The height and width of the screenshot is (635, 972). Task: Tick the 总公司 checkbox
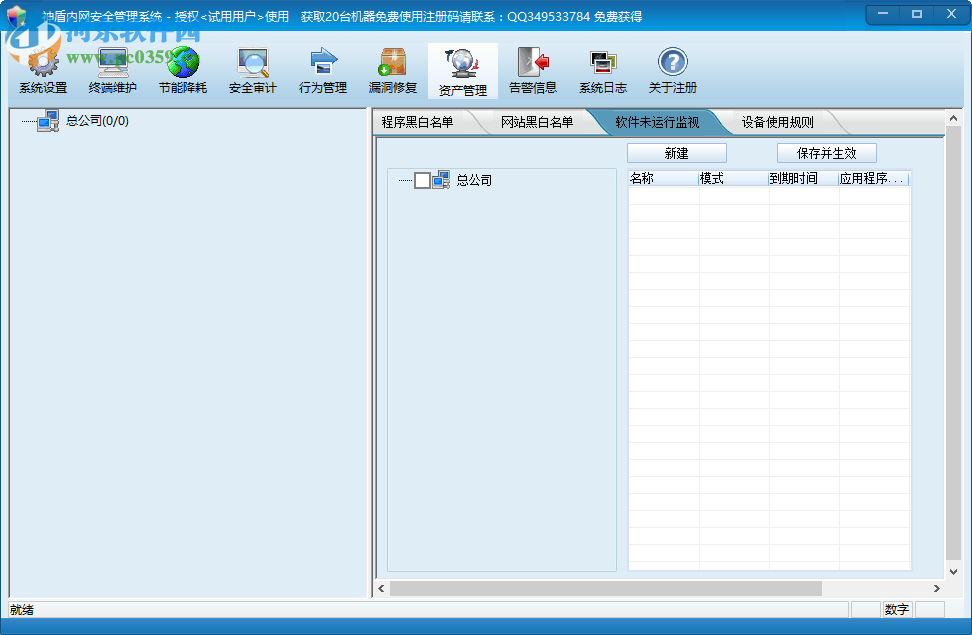click(x=422, y=180)
